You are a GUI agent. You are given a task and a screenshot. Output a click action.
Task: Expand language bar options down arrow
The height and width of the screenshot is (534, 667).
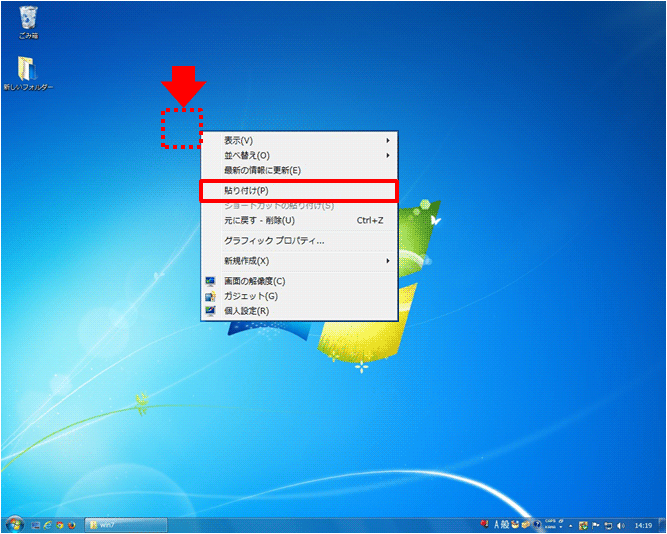tap(561, 527)
